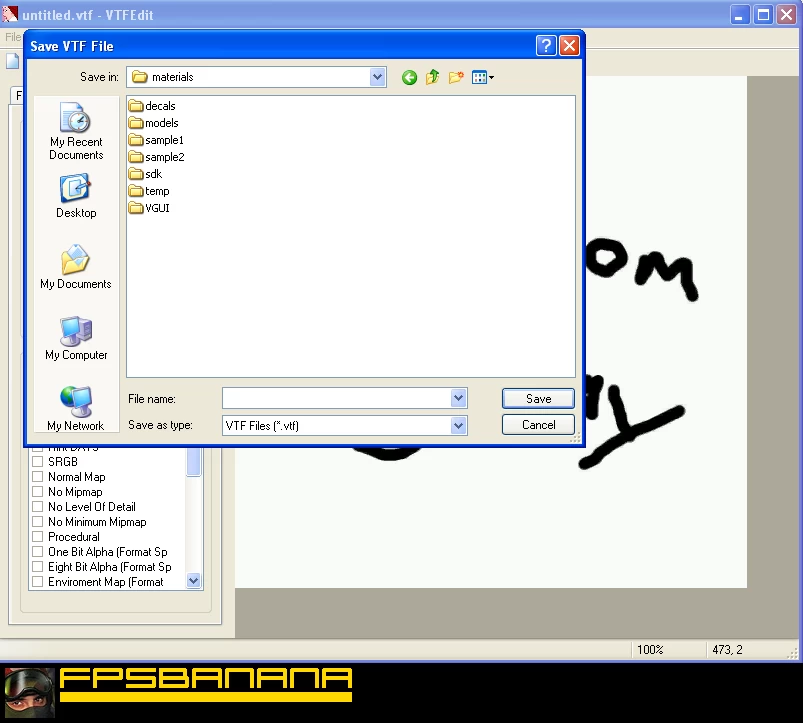Click the dialog Help question-mark button
803x723 pixels.
click(546, 46)
